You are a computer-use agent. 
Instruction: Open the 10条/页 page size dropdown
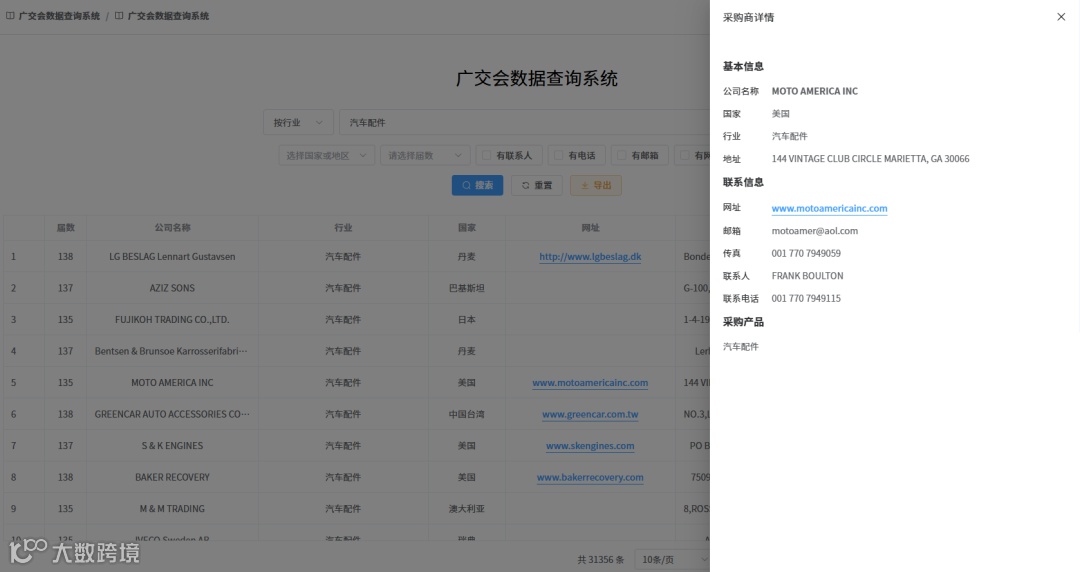click(x=672, y=560)
